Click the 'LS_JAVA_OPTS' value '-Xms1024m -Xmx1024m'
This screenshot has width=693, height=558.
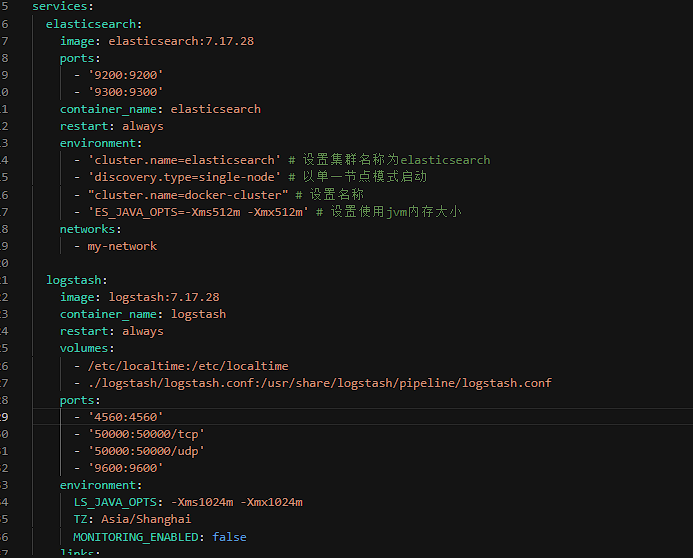[237, 502]
